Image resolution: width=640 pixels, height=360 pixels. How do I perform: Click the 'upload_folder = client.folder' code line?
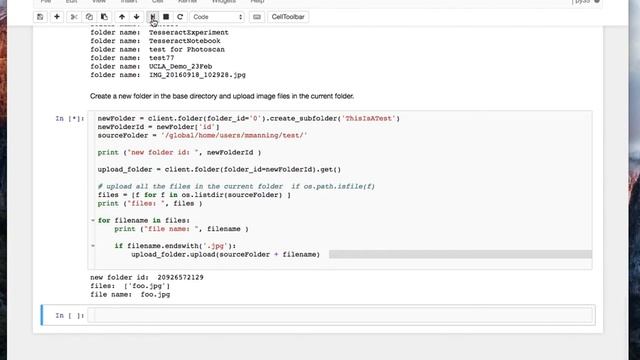click(219, 169)
